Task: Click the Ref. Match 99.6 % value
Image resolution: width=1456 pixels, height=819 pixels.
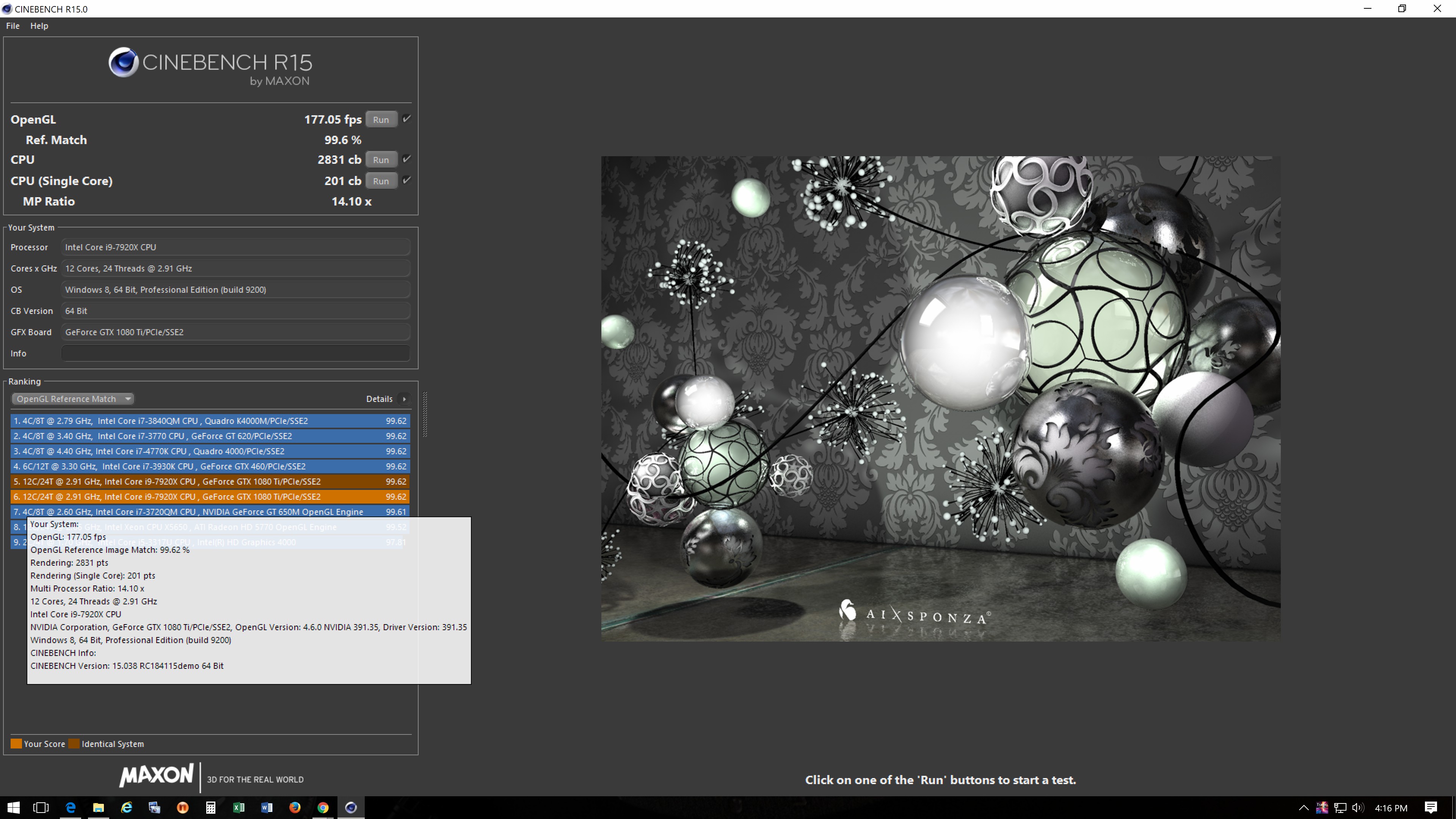Action: [342, 140]
